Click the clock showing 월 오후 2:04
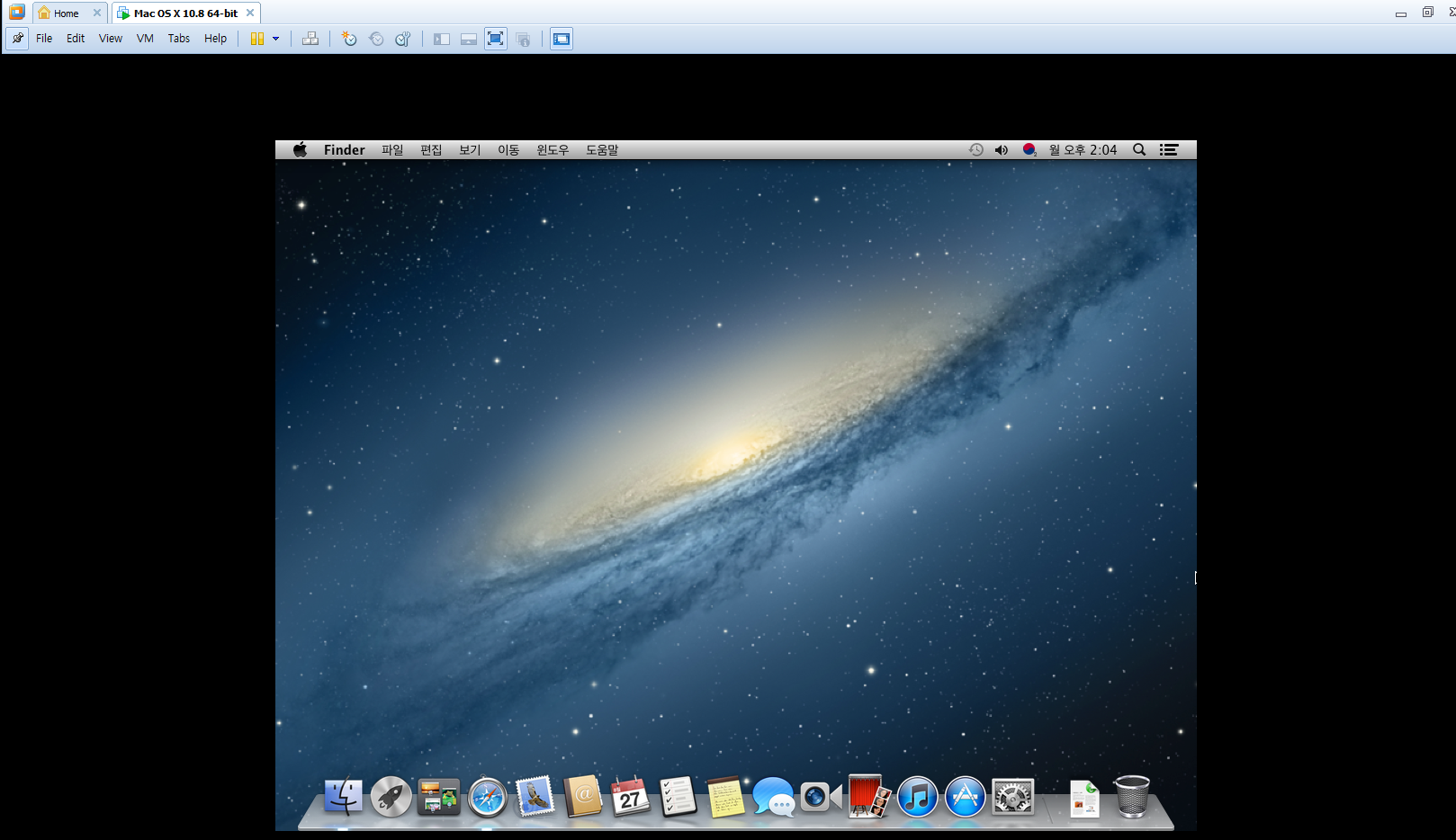The height and width of the screenshot is (840, 1456). [x=1083, y=150]
